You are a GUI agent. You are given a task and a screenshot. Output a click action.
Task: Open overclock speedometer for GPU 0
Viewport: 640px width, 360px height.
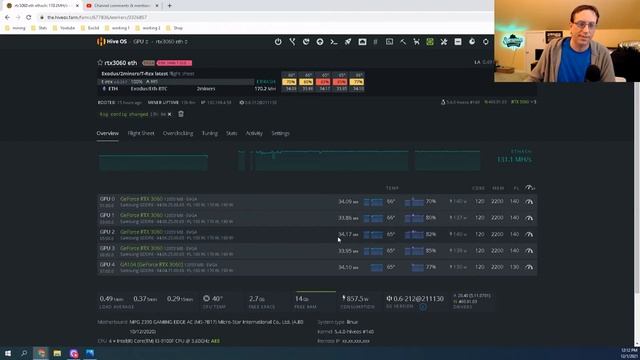529,202
